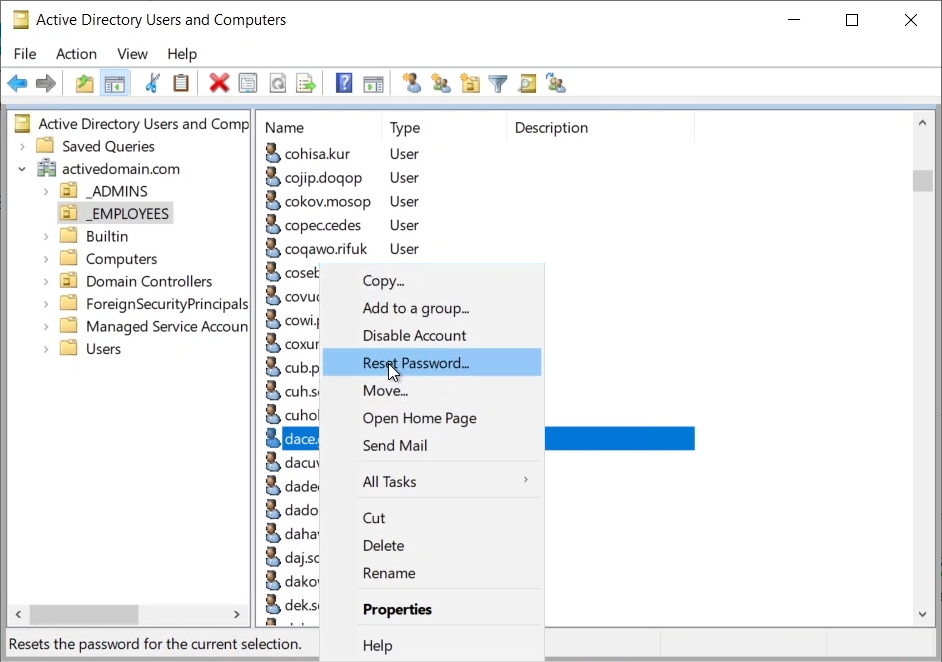Find objects using the magnifier toolbar icon

(x=527, y=83)
